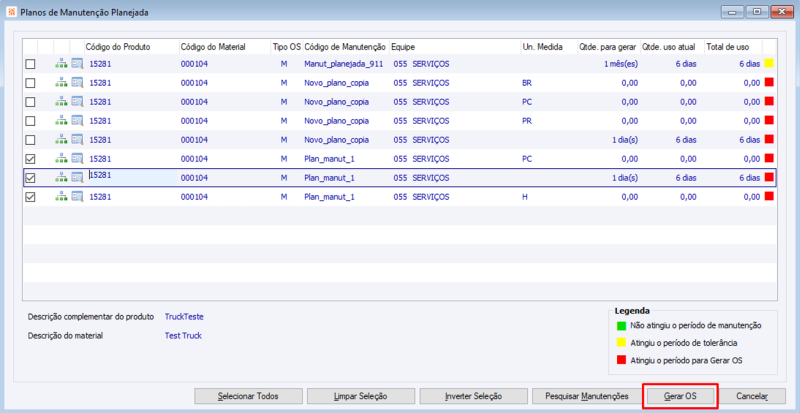Image resolution: width=800 pixels, height=413 pixels.
Task: Open details magnifier icon for Manut_planejada_911 row
Action: coord(77,64)
